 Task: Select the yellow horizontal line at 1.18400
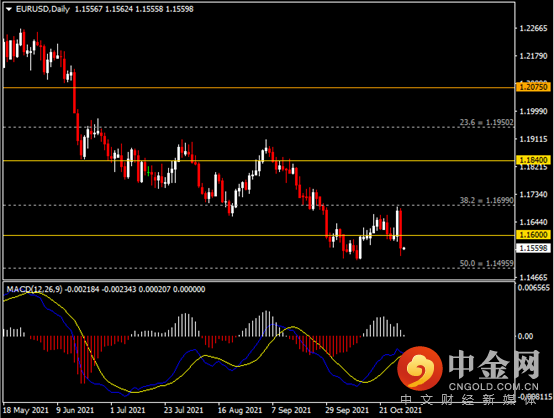coord(258,160)
